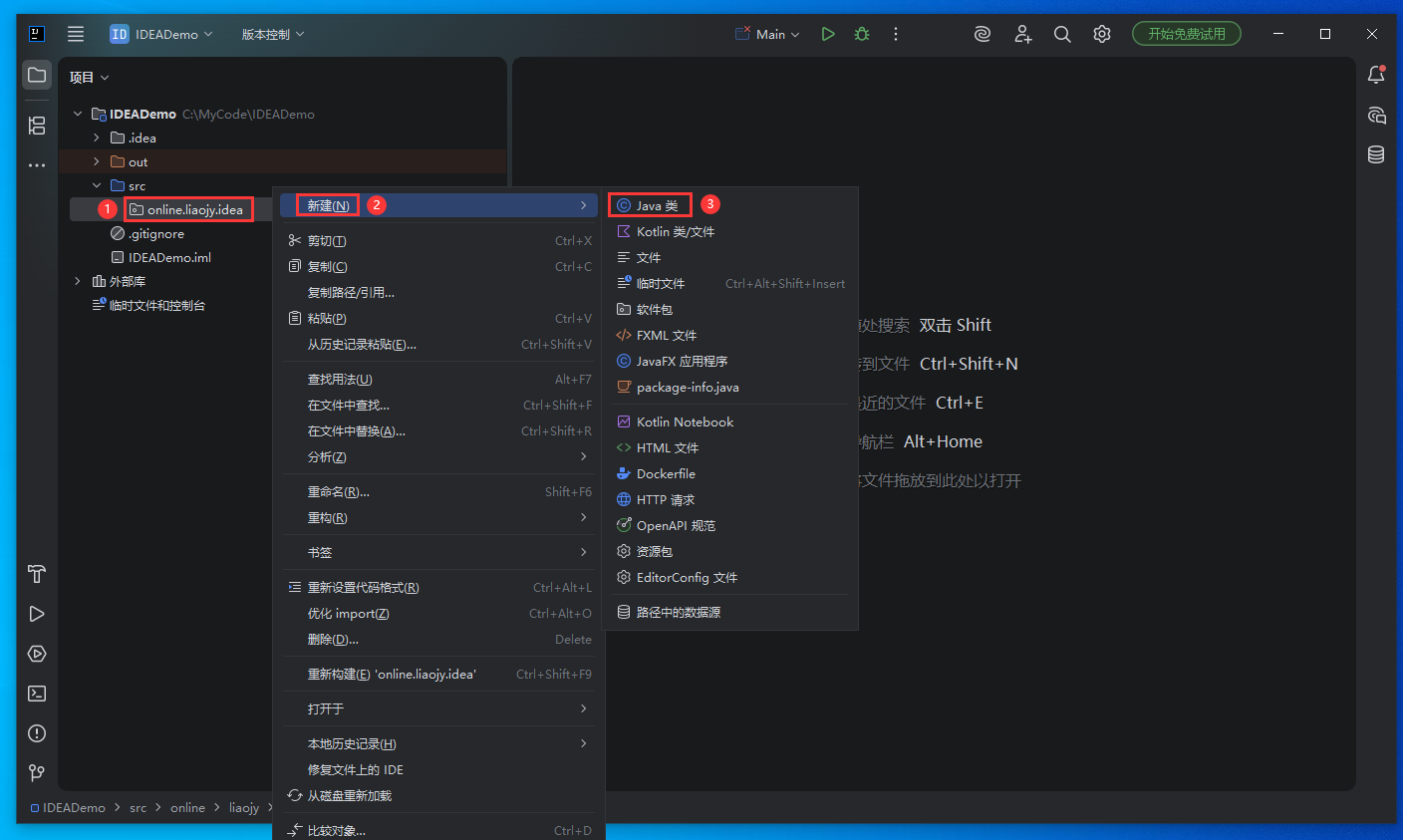
Task: Open the 项目 view dropdown
Action: 89,77
